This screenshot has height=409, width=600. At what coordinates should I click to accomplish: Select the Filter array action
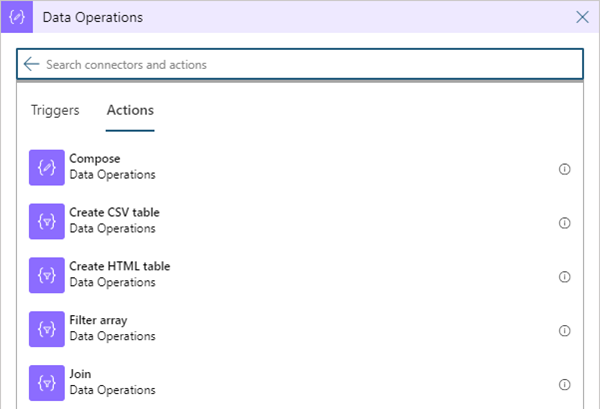point(98,321)
